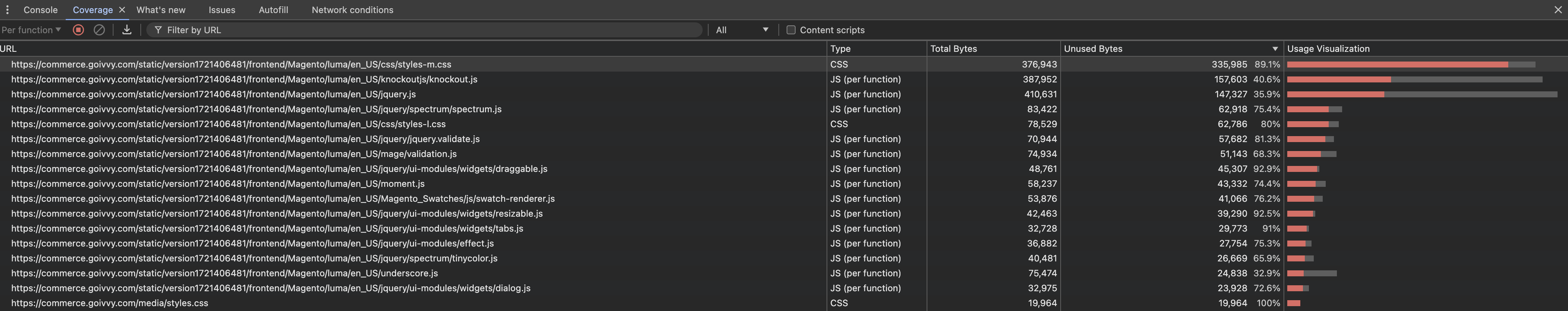Select the luma/en_US/jquery.js row
The image size is (1568, 311).
[784, 94]
